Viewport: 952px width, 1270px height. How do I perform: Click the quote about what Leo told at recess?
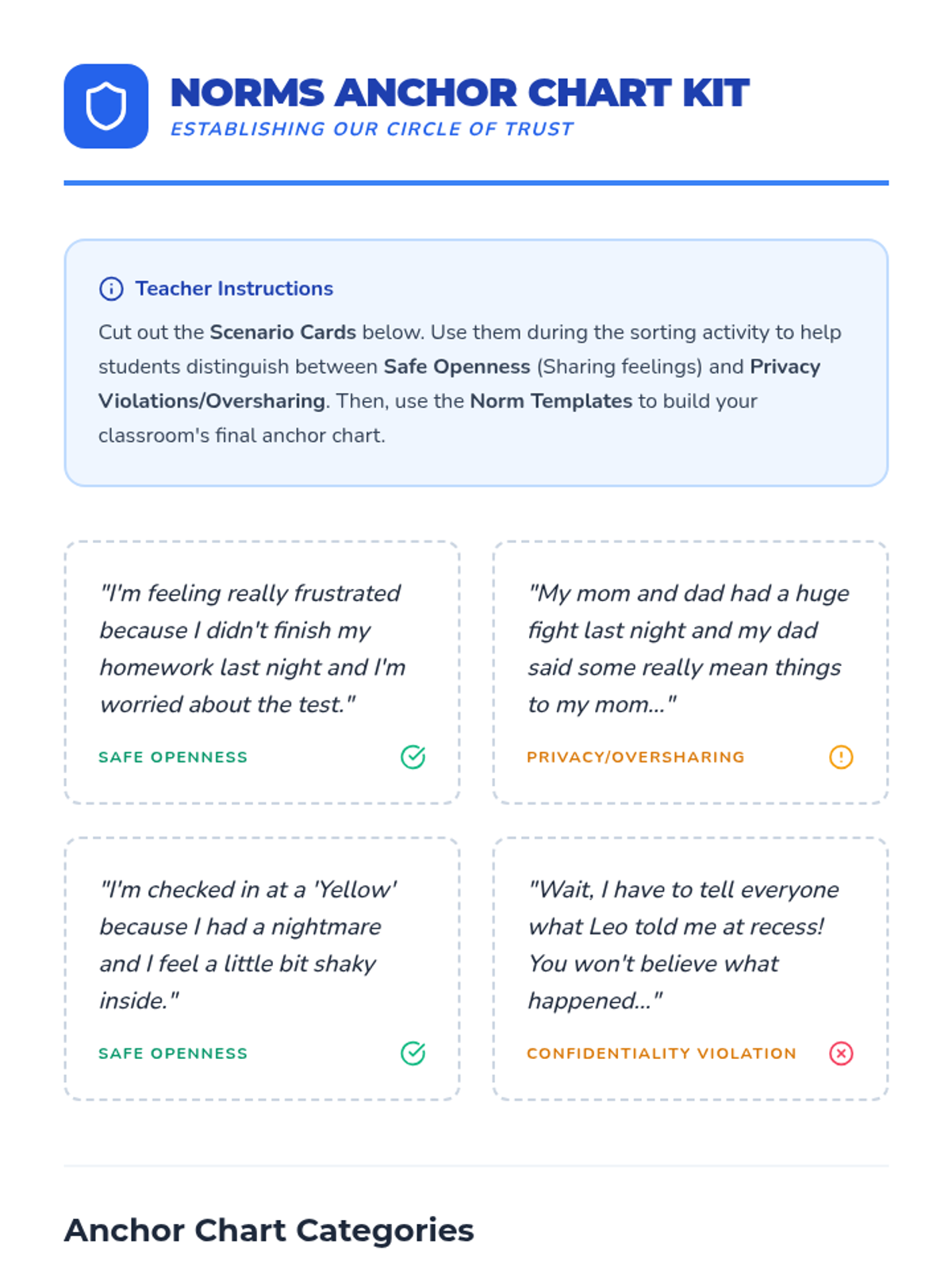point(683,945)
